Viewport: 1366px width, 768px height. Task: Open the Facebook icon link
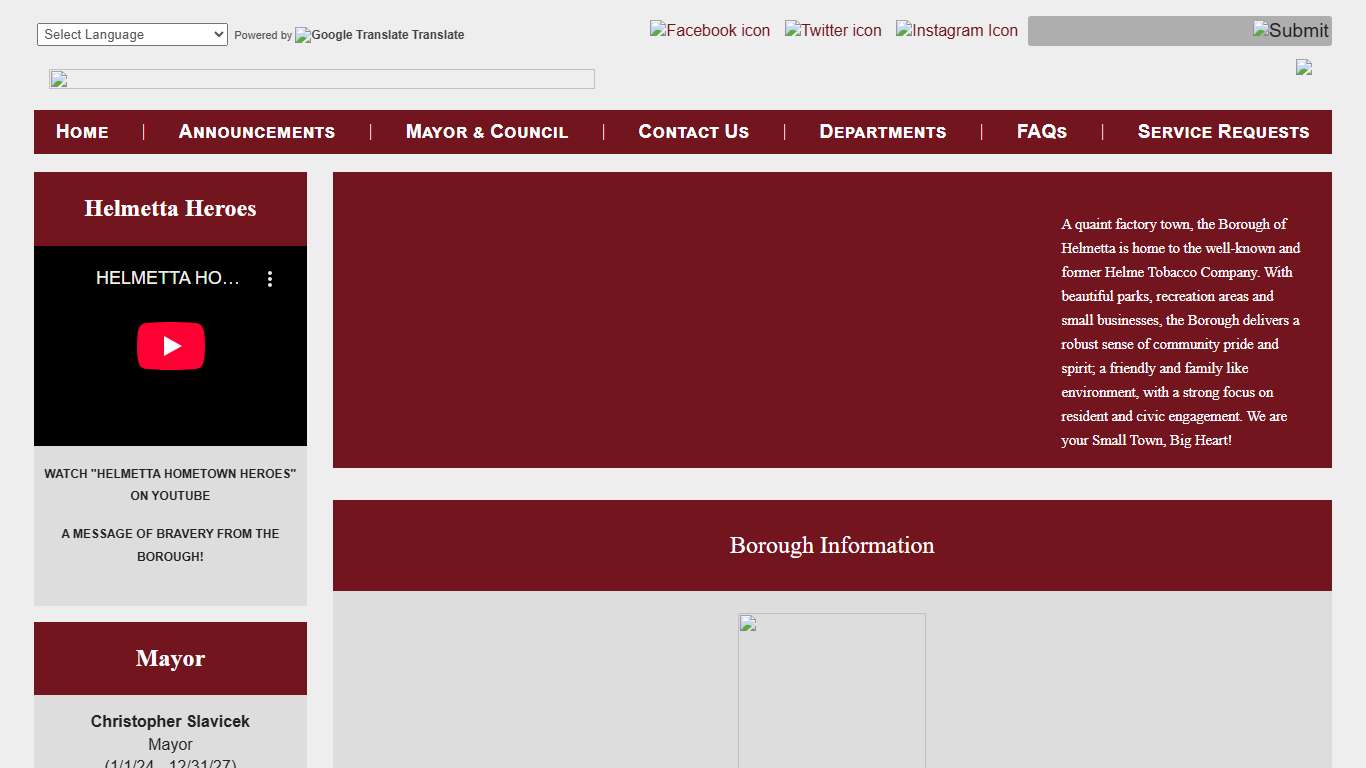pos(710,31)
